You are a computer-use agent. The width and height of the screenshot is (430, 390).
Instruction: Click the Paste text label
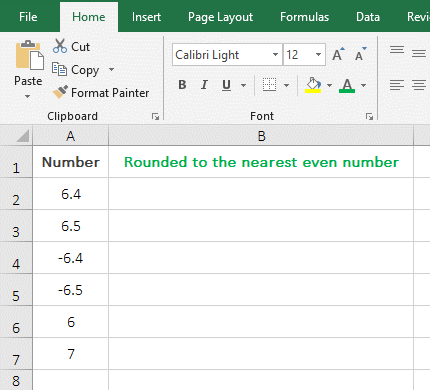(28, 81)
